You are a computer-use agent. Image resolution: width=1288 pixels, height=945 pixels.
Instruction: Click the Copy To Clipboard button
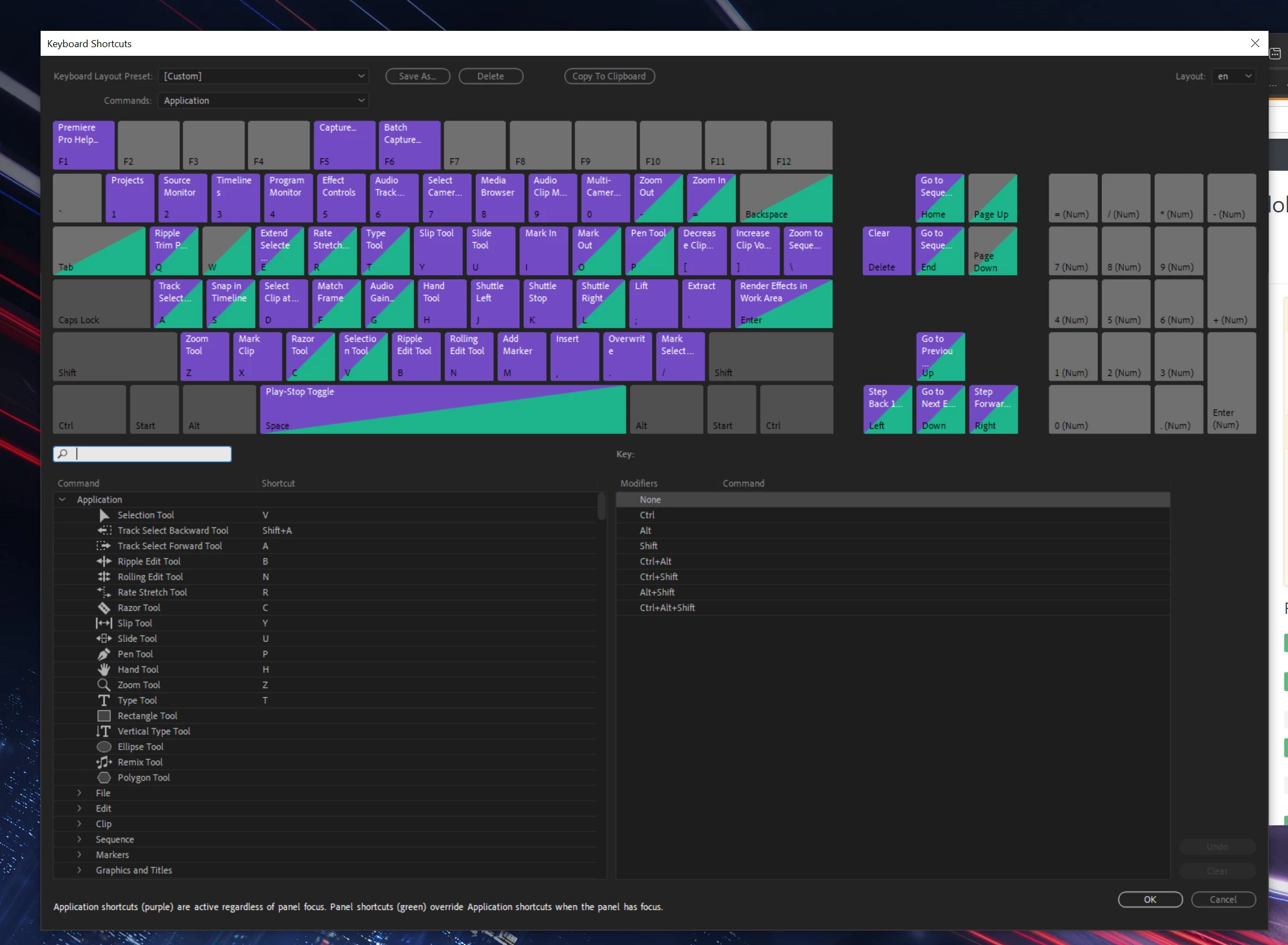click(609, 76)
